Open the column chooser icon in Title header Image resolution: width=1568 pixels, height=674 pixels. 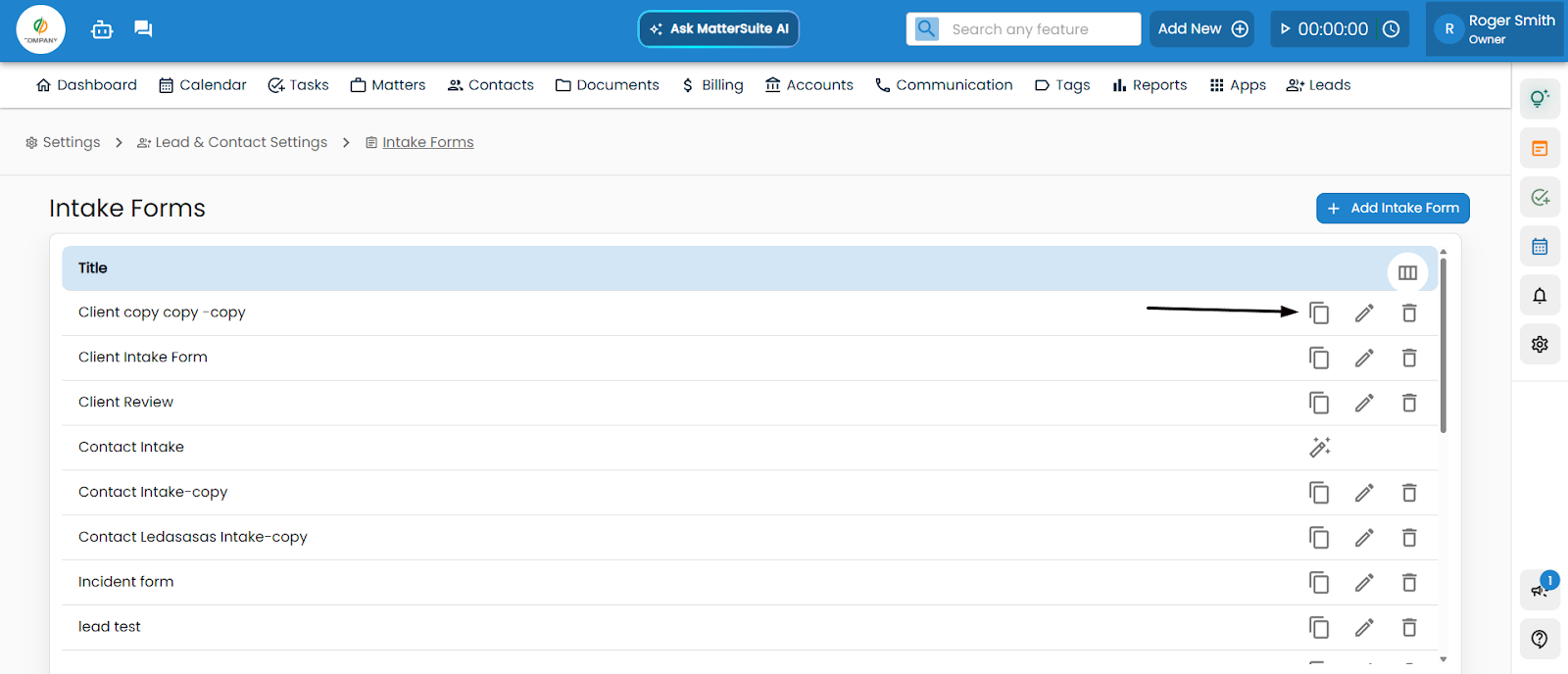[1407, 273]
